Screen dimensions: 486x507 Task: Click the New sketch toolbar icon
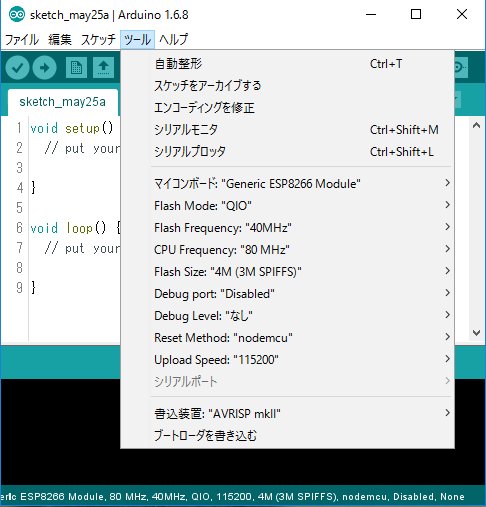pyautogui.click(x=76, y=68)
